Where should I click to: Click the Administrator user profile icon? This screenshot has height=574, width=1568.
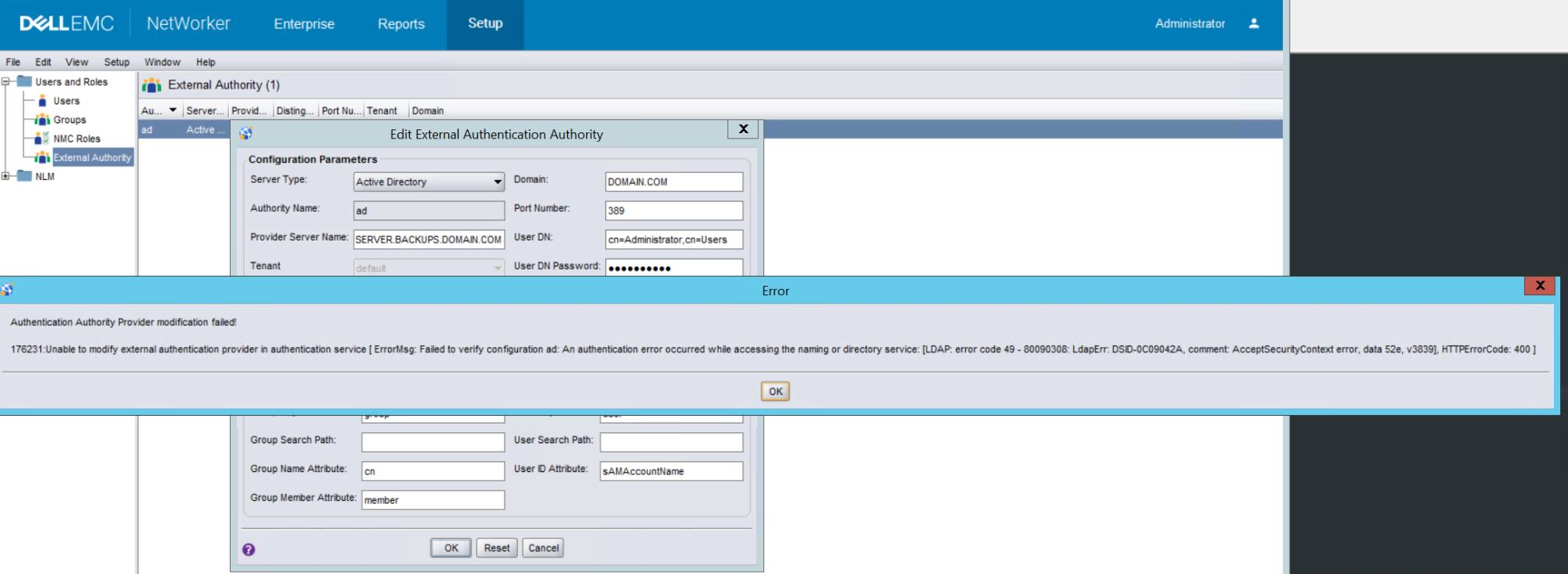1253,23
